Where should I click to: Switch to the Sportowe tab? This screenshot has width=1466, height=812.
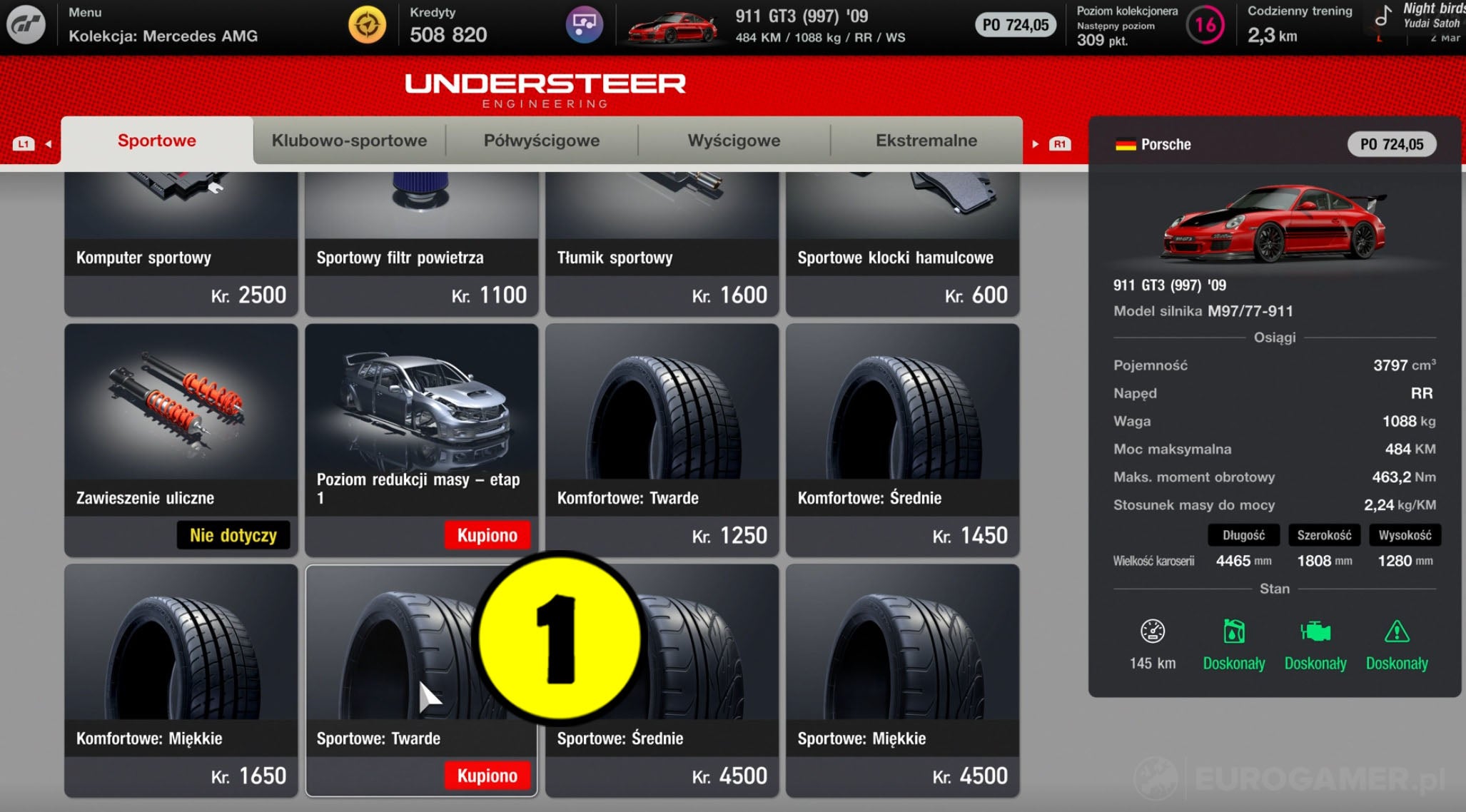[x=157, y=141]
